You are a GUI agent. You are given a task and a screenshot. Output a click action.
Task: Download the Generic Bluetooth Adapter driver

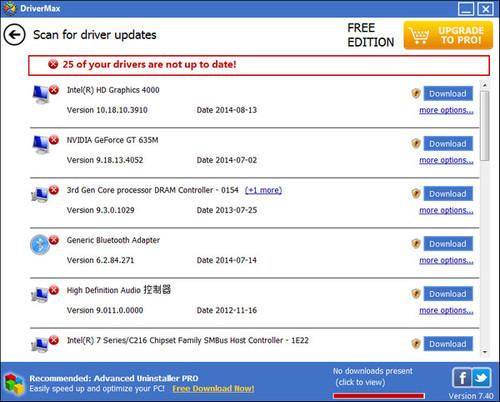[448, 244]
